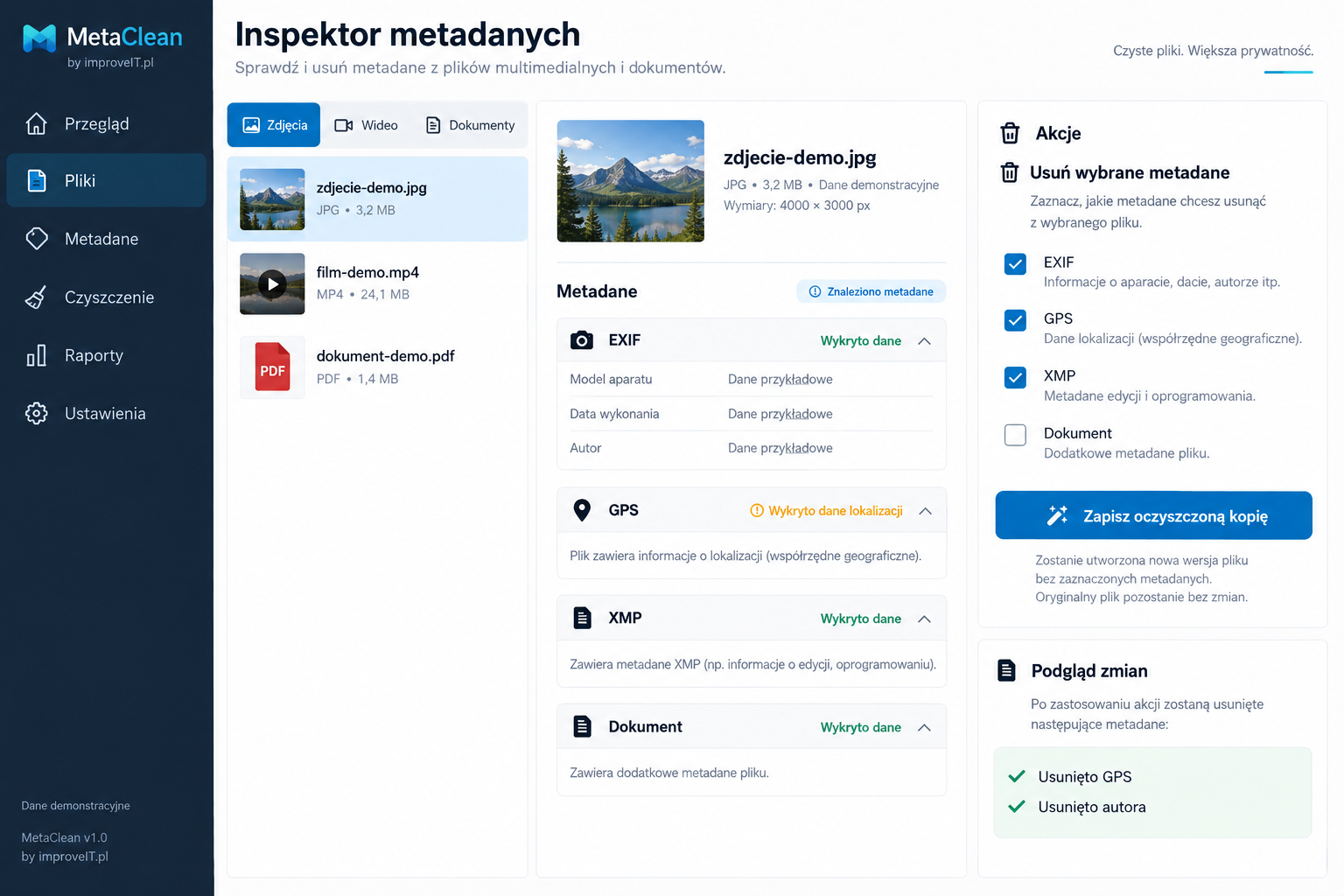Click the XMP section document icon
Screen dimensions: 1344x896
(582, 618)
